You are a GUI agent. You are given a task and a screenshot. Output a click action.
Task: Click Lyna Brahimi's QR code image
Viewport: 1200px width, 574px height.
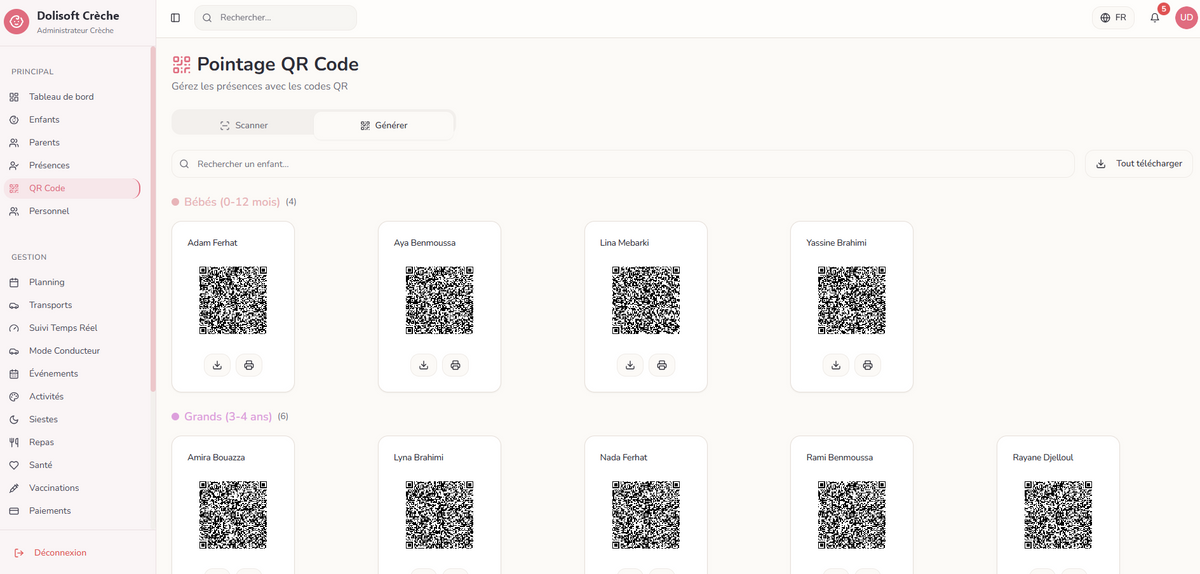tap(439, 514)
